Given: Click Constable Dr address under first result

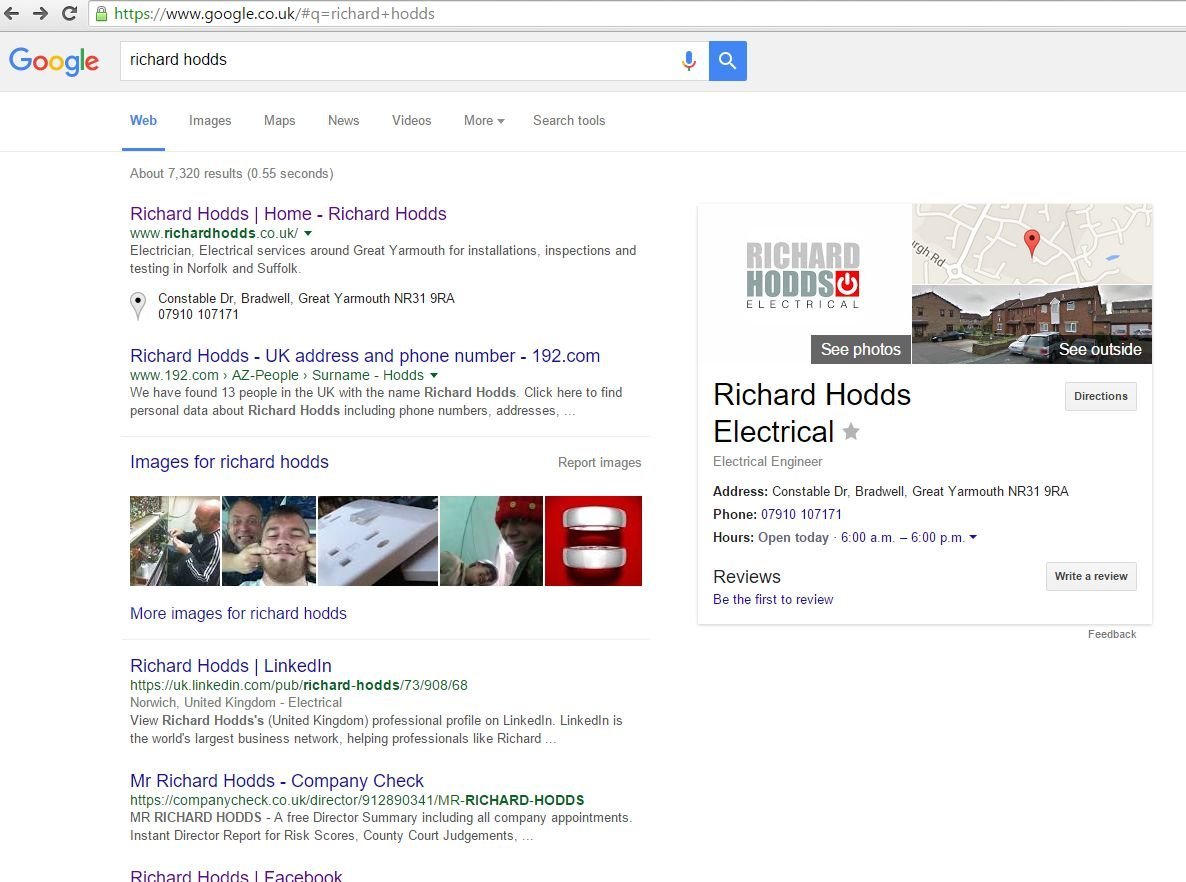Looking at the screenshot, I should tap(306, 298).
